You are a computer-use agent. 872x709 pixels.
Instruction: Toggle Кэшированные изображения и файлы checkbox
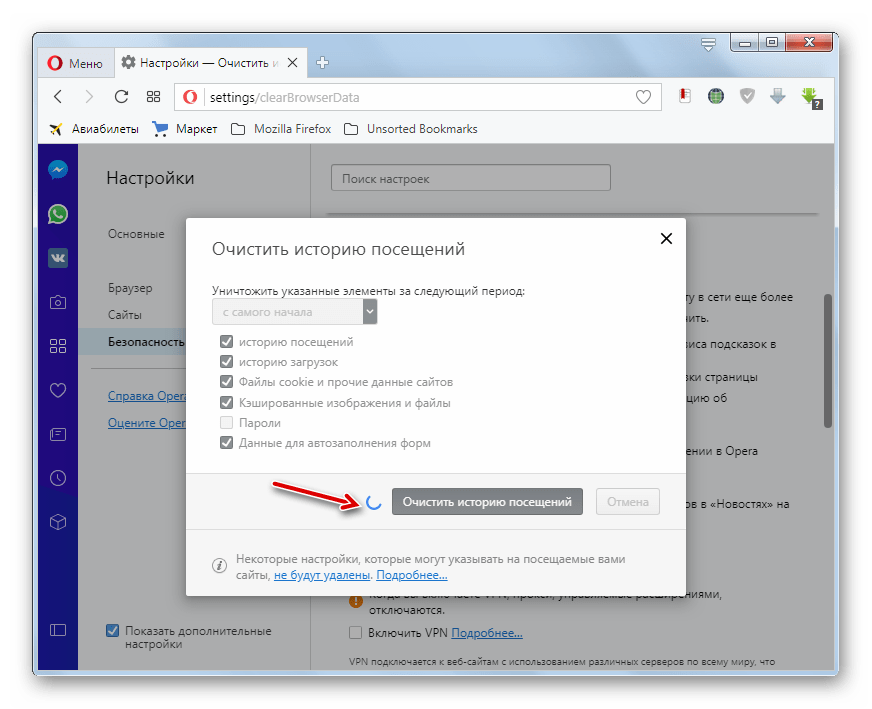tap(226, 402)
